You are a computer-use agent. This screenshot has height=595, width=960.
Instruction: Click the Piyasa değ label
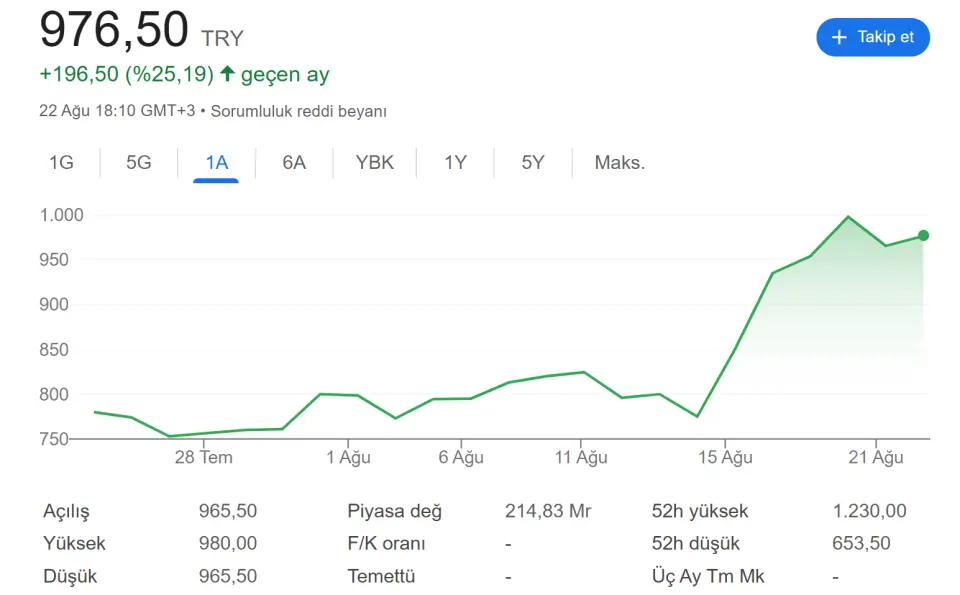[394, 511]
